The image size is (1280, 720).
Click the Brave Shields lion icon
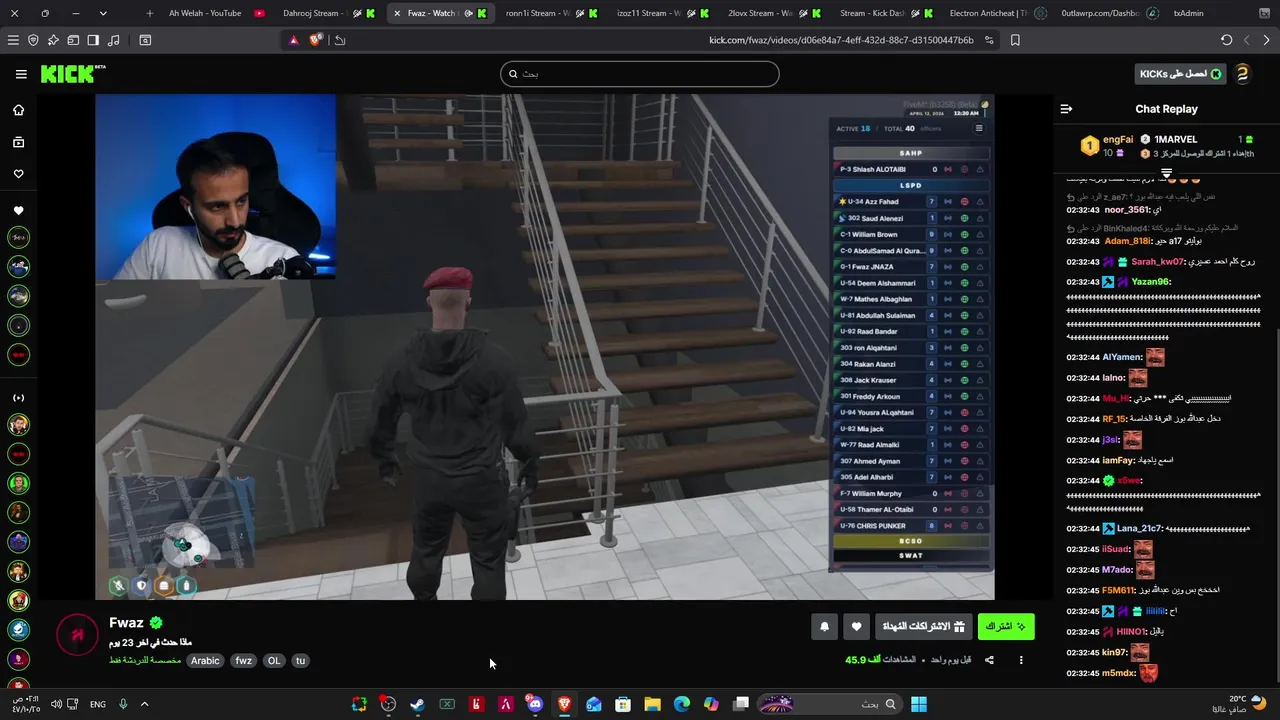316,40
